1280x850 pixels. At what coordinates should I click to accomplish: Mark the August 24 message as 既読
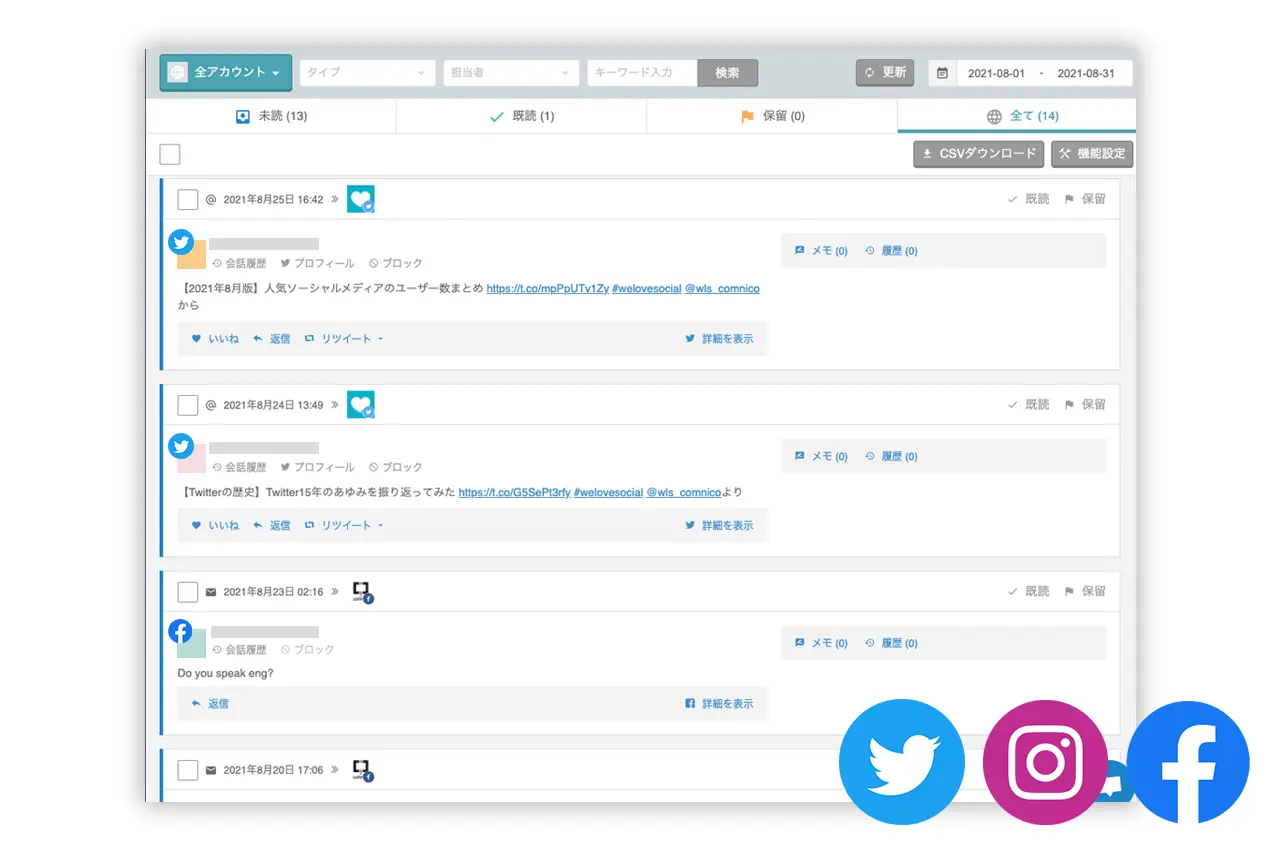click(x=1029, y=405)
